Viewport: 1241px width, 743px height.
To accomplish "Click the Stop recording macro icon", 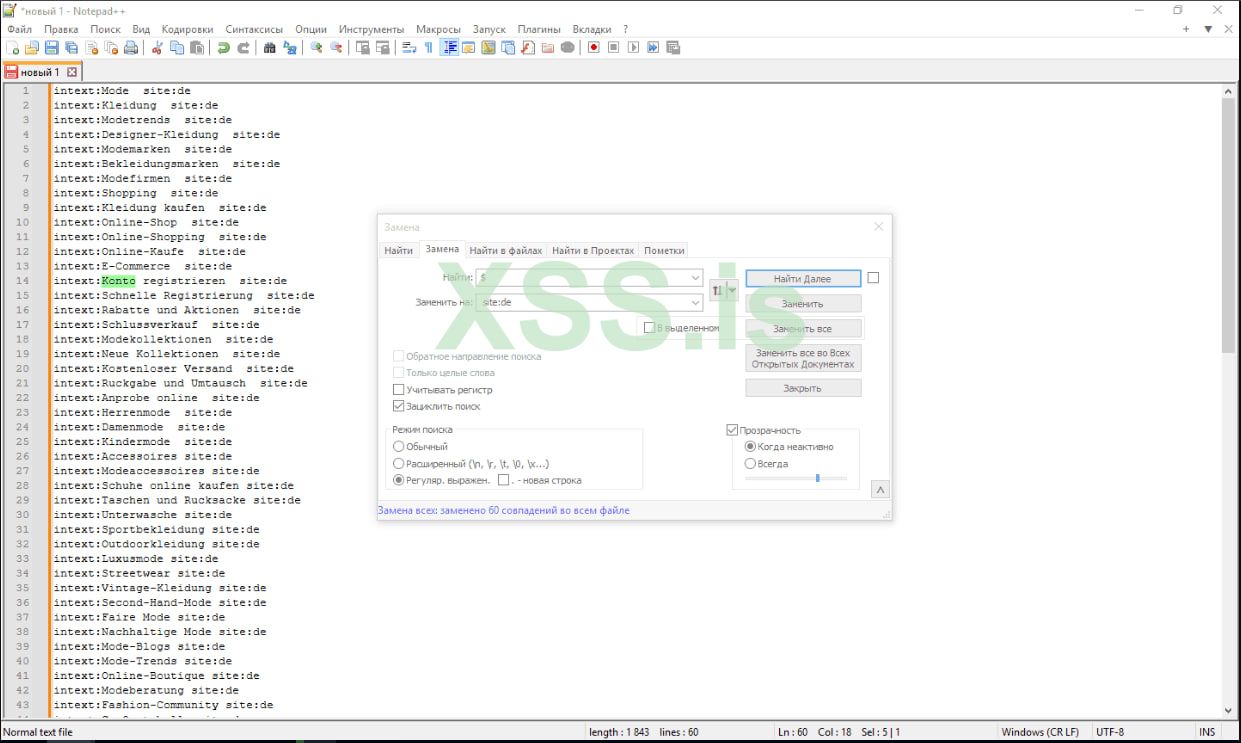I will pyautogui.click(x=613, y=47).
